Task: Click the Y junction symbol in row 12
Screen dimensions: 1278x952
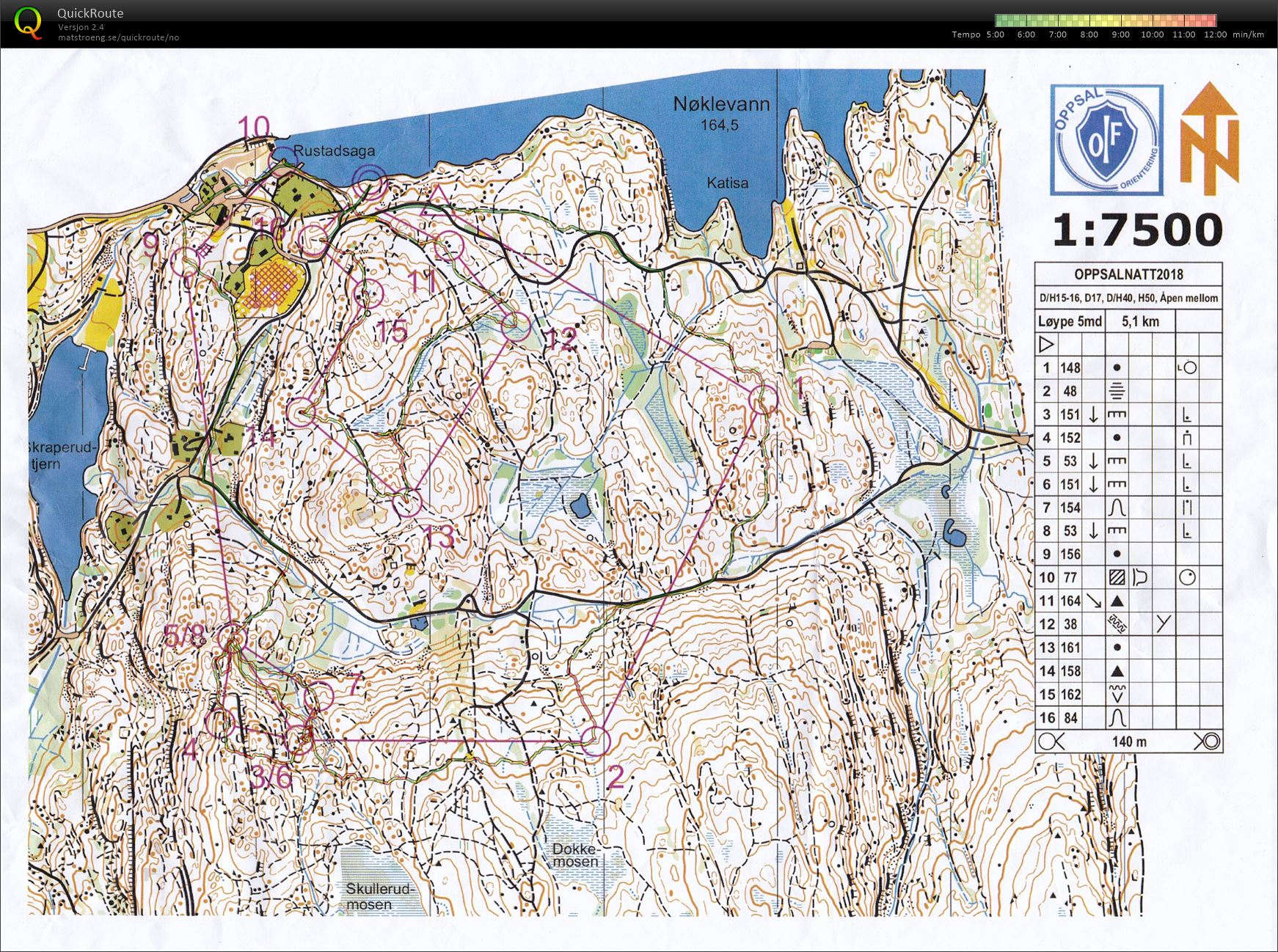Action: pyautogui.click(x=1164, y=624)
